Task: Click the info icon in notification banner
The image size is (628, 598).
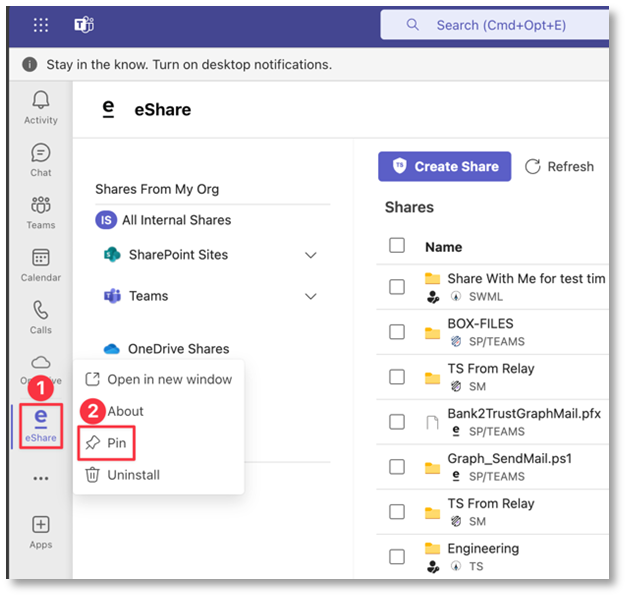Action: click(x=30, y=64)
